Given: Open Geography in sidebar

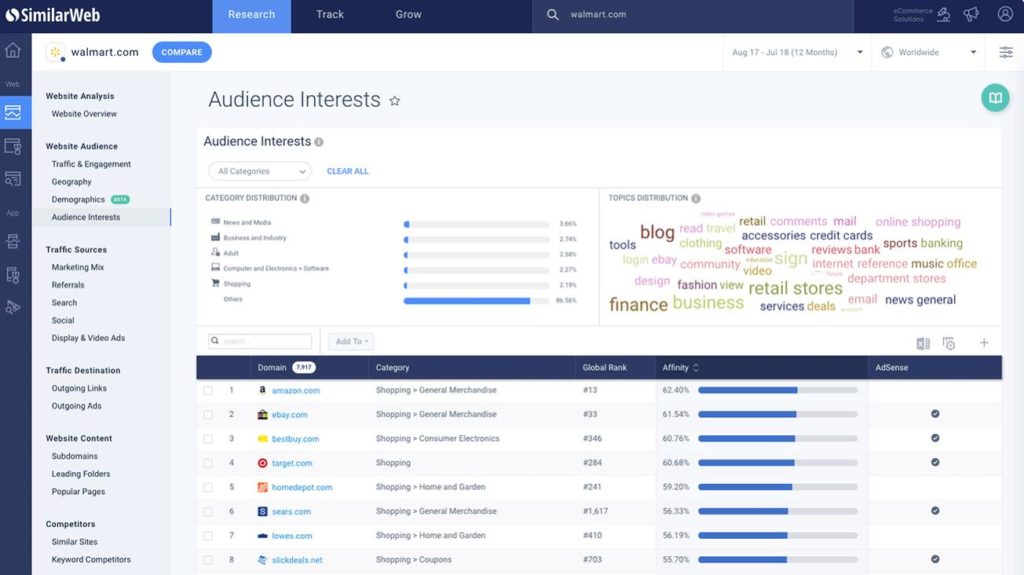Looking at the screenshot, I should point(72,182).
